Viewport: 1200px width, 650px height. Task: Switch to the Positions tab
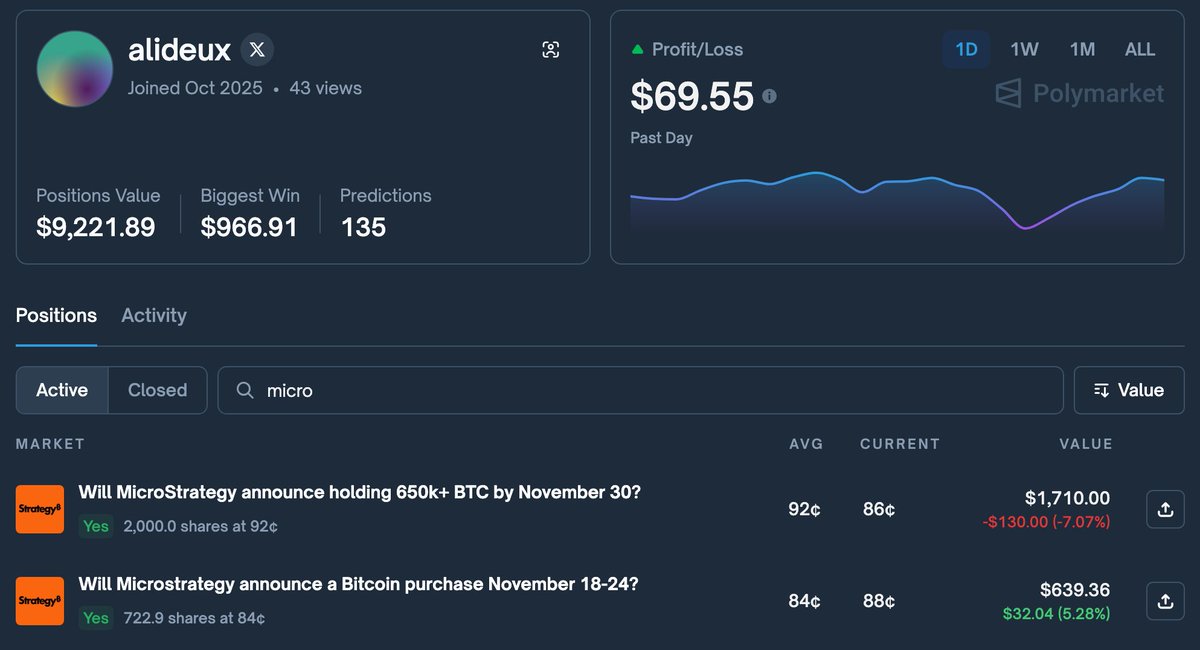coord(56,316)
